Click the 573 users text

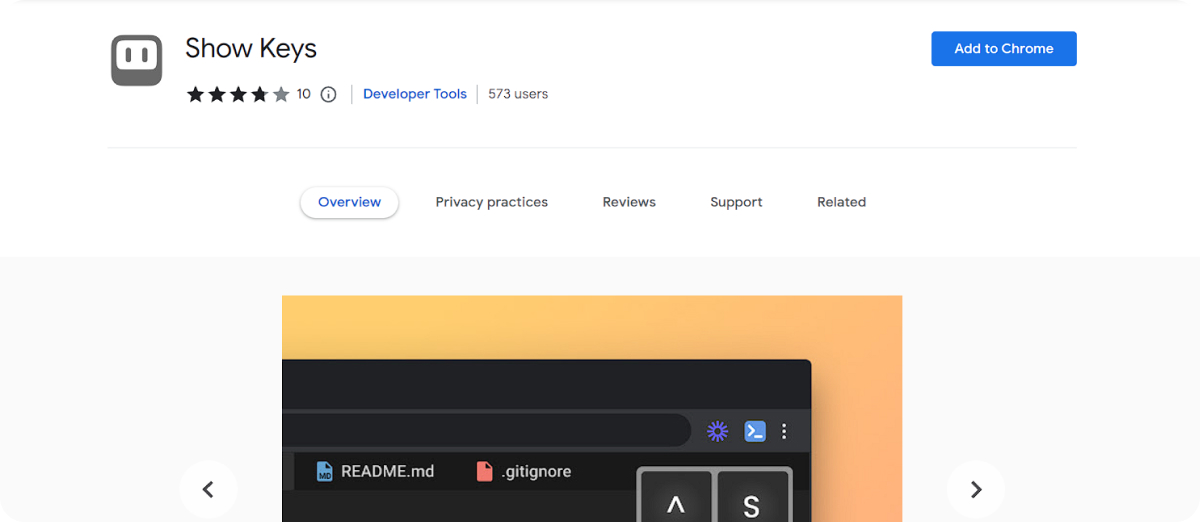pos(518,94)
